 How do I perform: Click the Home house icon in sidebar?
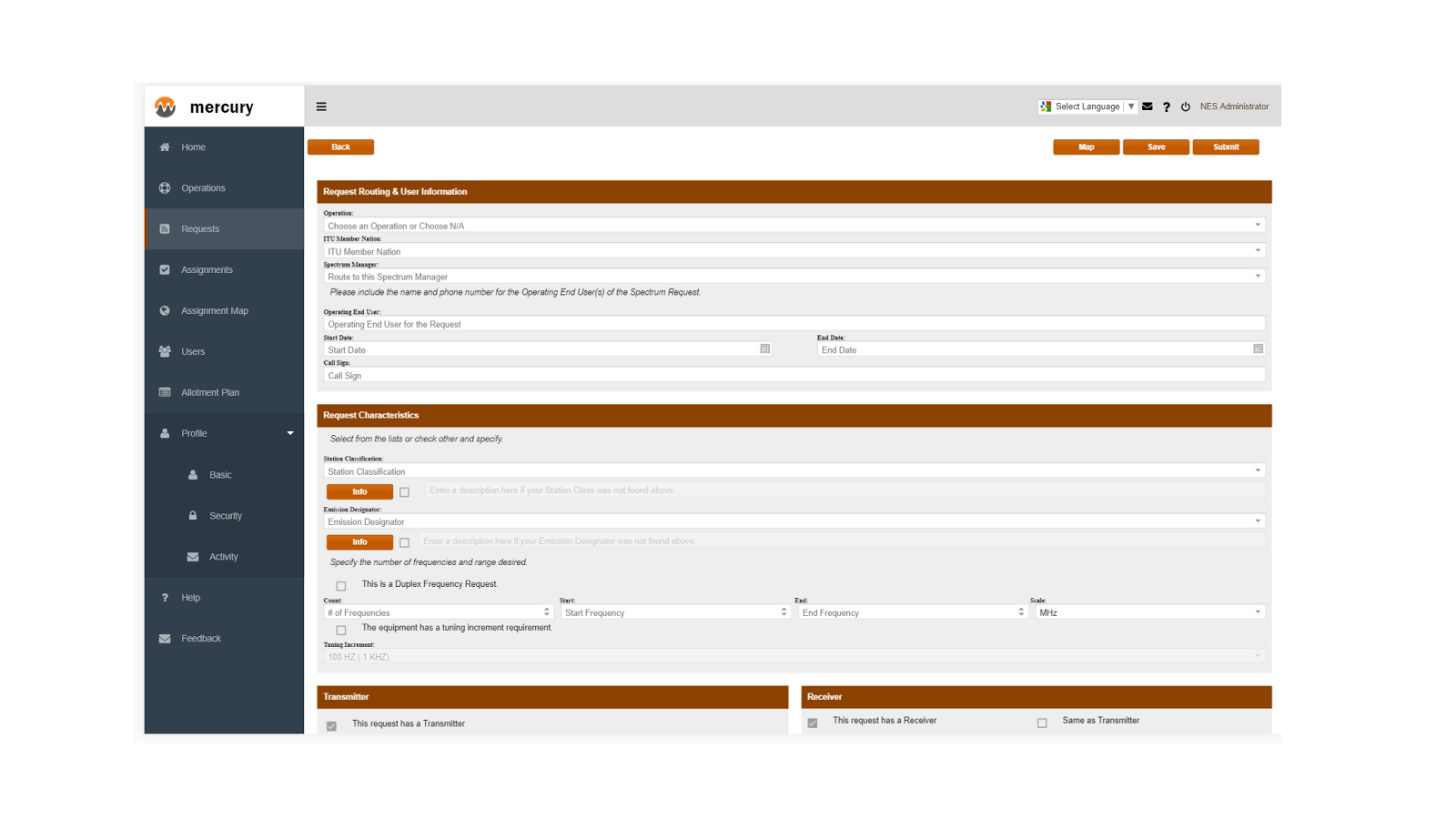tap(165, 147)
